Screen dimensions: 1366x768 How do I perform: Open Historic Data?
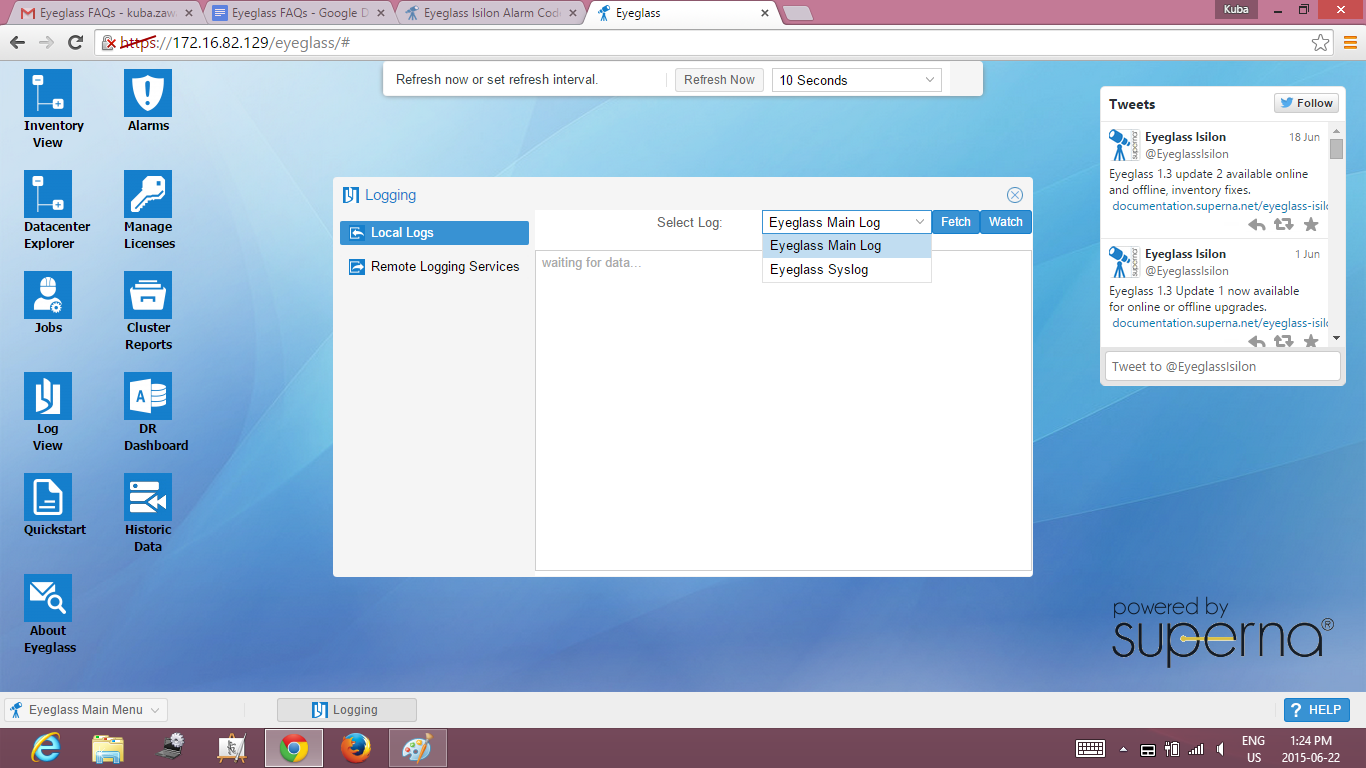148,497
